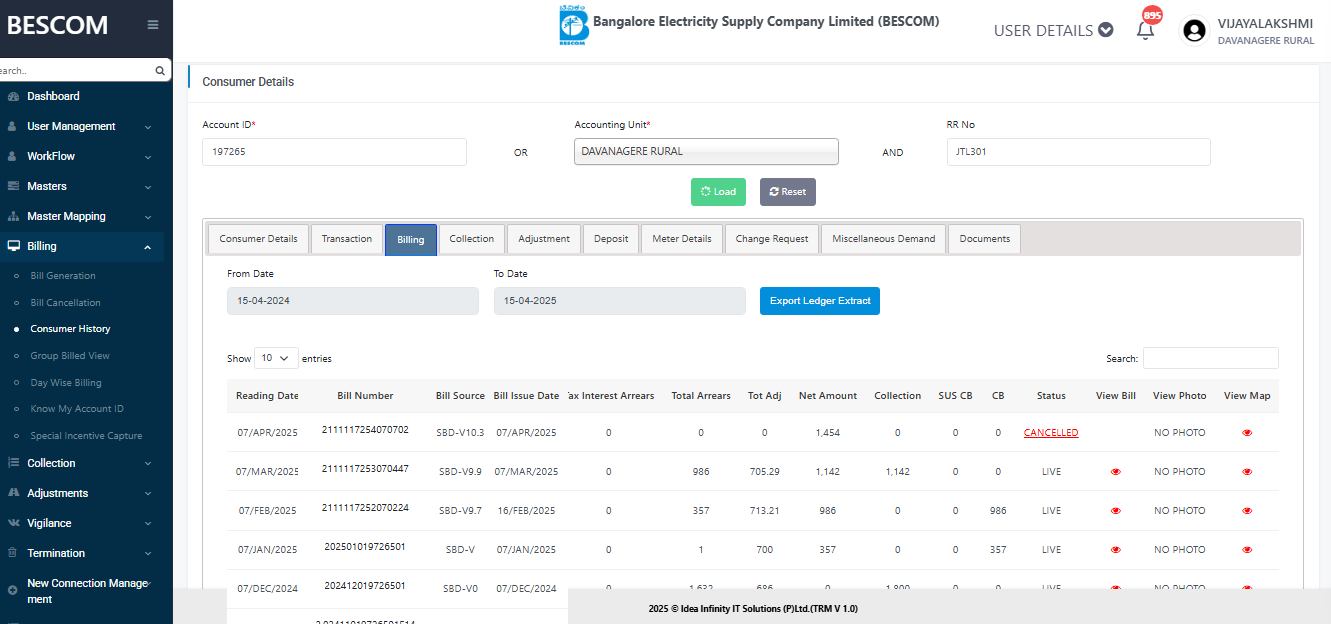The width and height of the screenshot is (1331, 624).
Task: Focus the Account ID input field
Action: pyautogui.click(x=334, y=152)
